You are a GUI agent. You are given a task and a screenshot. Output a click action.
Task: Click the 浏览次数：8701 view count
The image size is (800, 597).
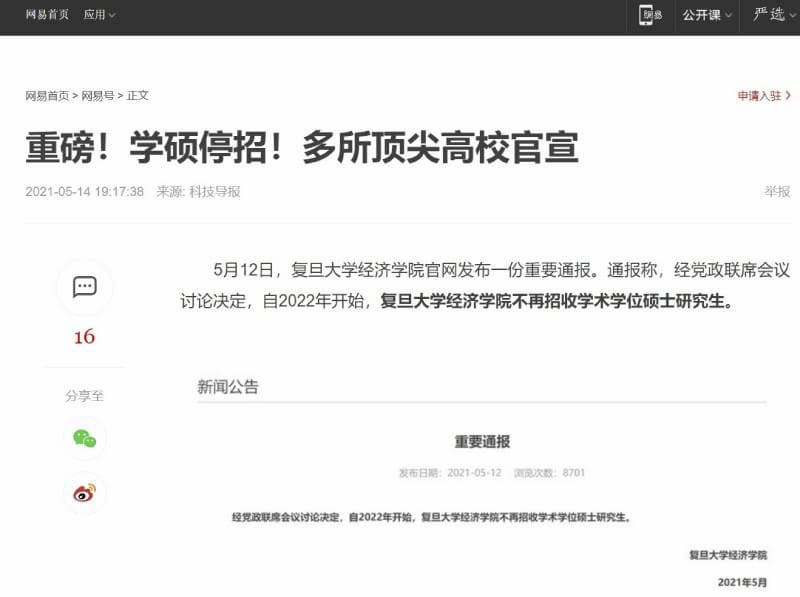pos(549,473)
